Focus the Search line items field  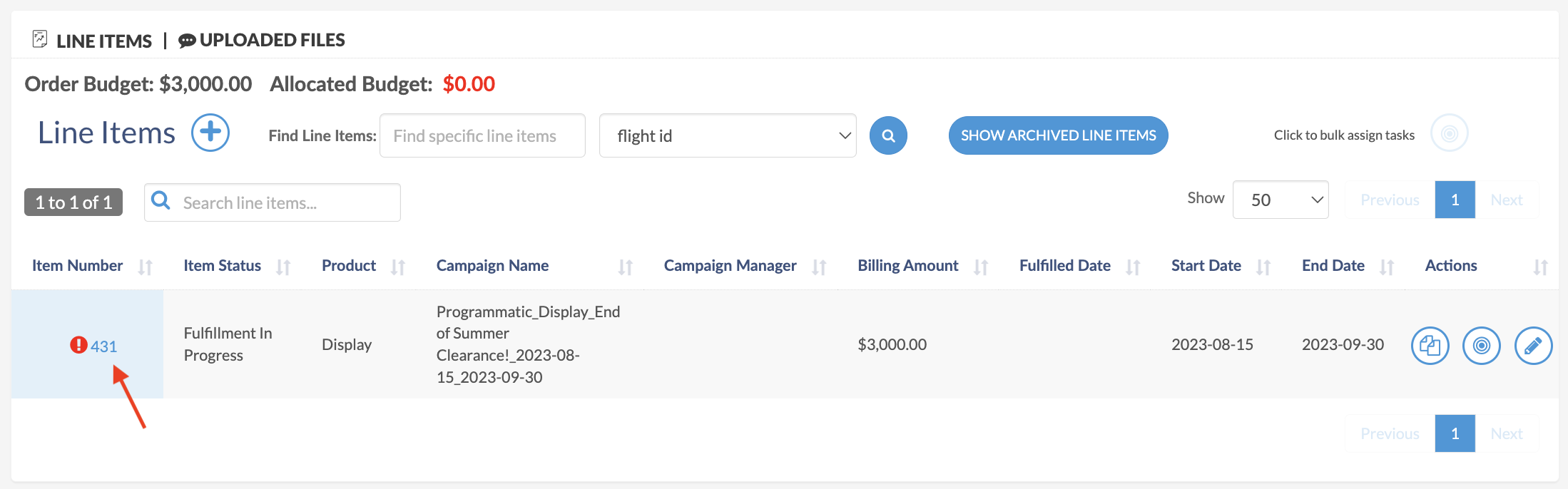click(273, 202)
